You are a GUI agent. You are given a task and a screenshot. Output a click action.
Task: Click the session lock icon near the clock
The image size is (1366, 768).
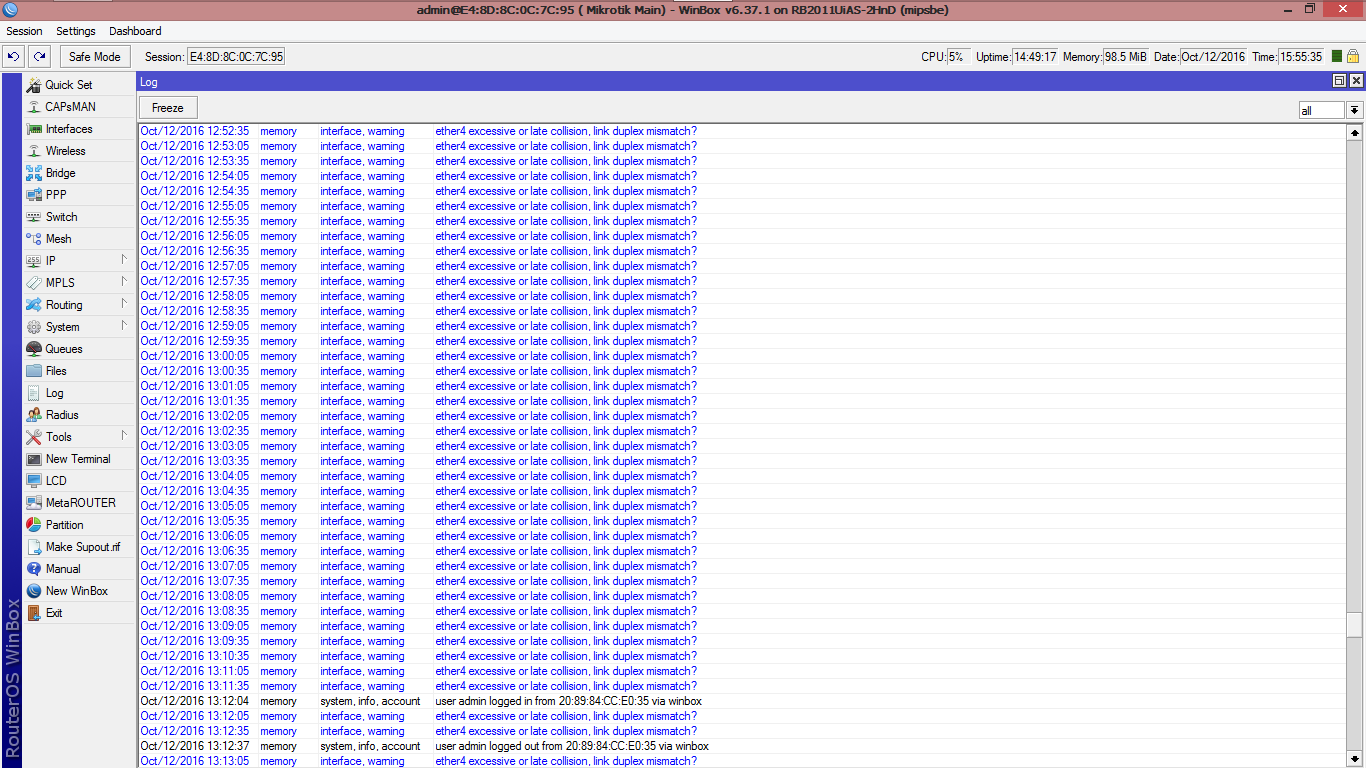coord(1355,57)
